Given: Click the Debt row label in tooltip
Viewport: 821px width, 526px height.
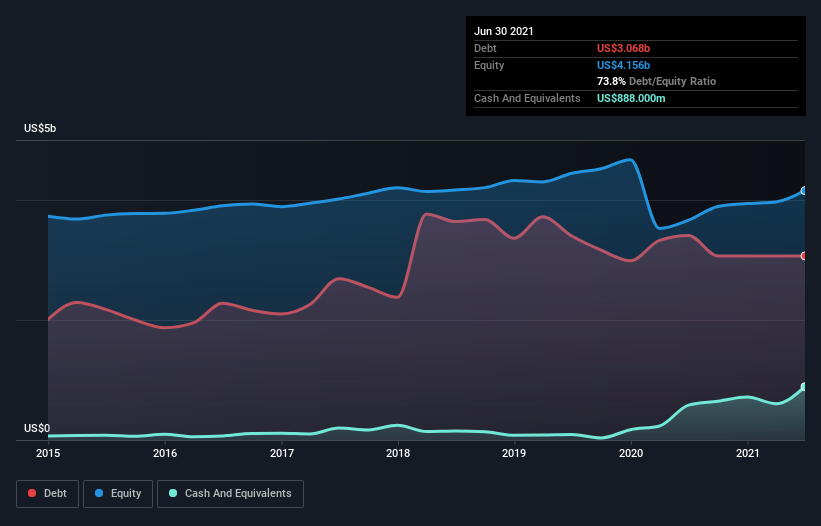Looking at the screenshot, I should [485, 48].
